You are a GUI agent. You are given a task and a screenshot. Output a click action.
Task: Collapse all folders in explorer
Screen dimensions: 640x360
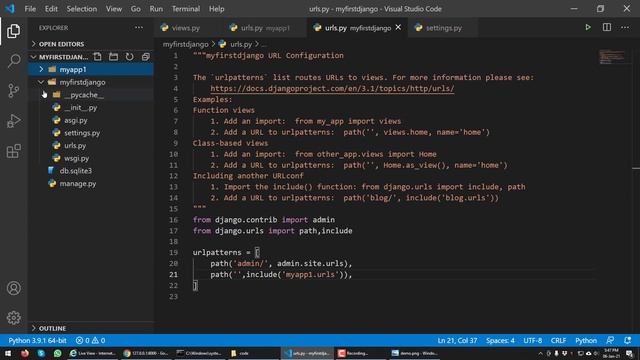tap(145, 57)
